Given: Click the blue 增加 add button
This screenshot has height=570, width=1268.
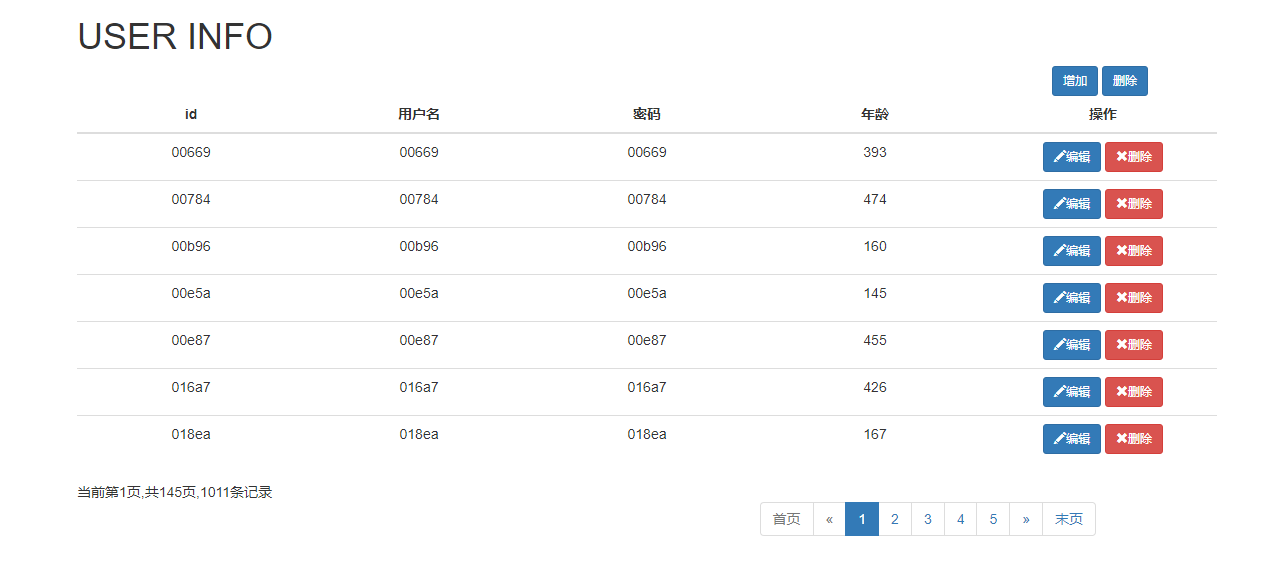Looking at the screenshot, I should pyautogui.click(x=1075, y=81).
